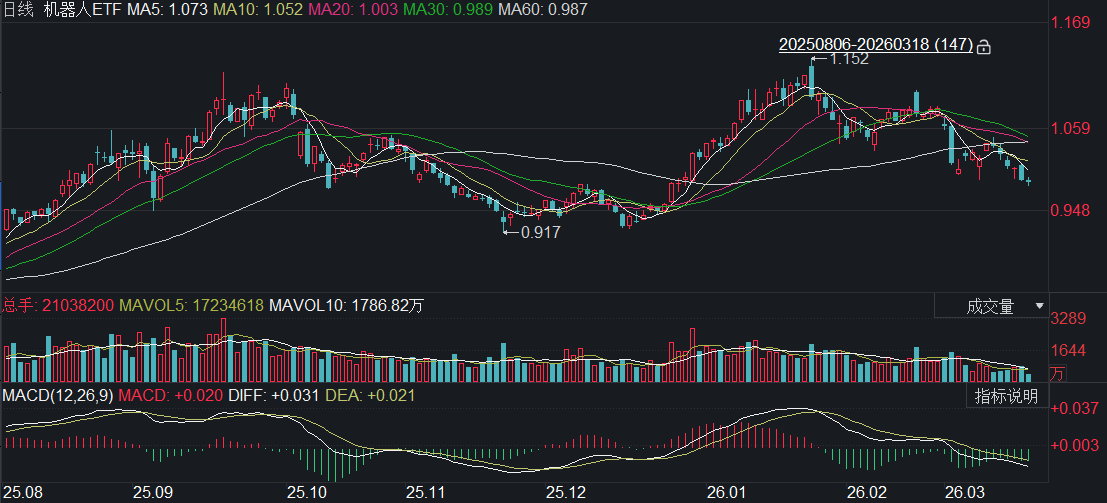This screenshot has width=1107, height=503.
Task: Click the date range 20250806-20260318 link
Action: click(875, 45)
